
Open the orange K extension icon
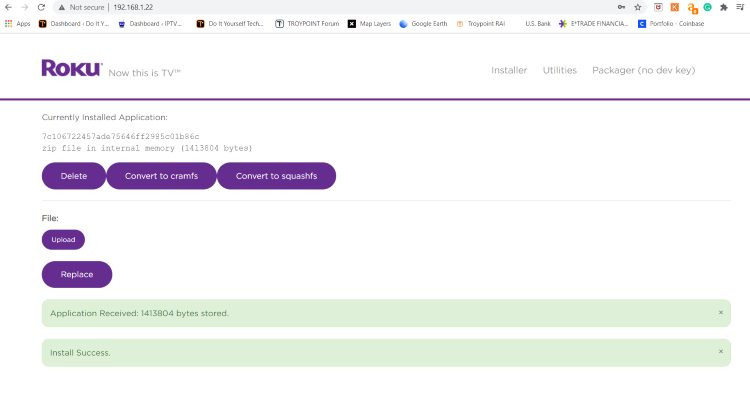coord(674,7)
